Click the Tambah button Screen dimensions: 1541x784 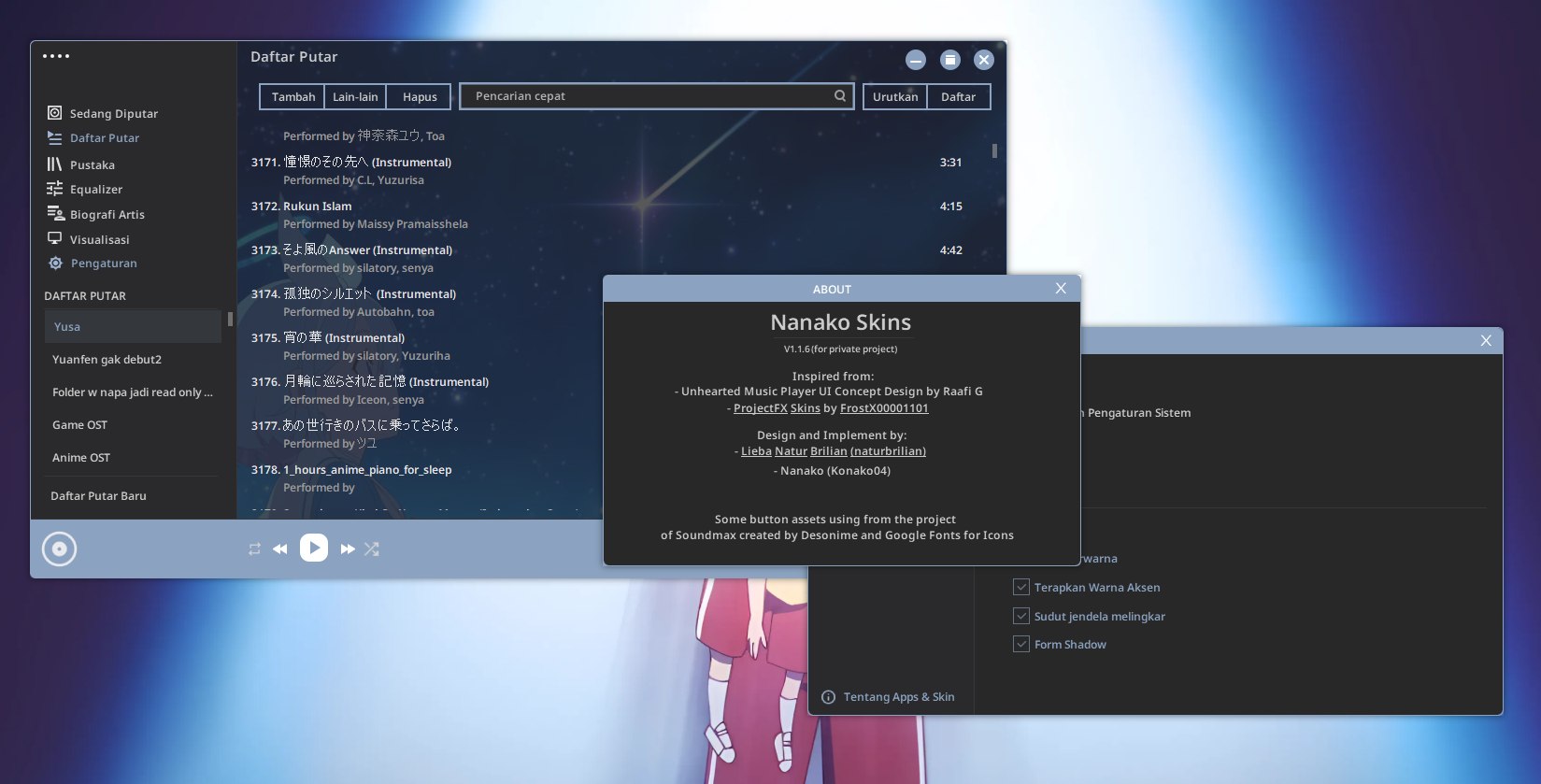coord(293,97)
